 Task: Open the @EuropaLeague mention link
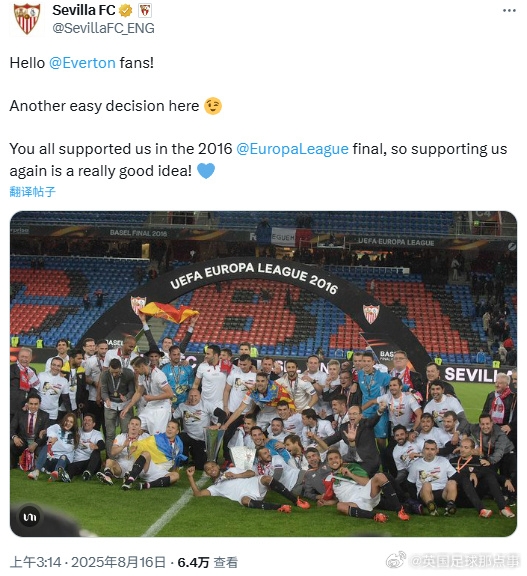pos(292,149)
